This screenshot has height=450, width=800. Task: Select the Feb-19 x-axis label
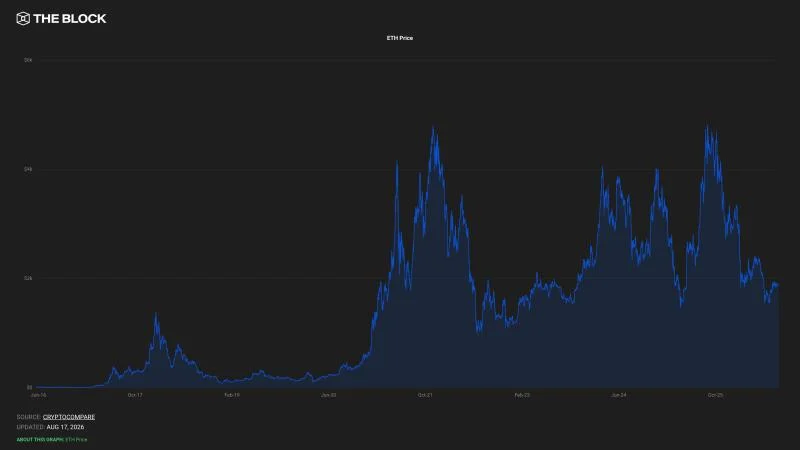click(232, 395)
